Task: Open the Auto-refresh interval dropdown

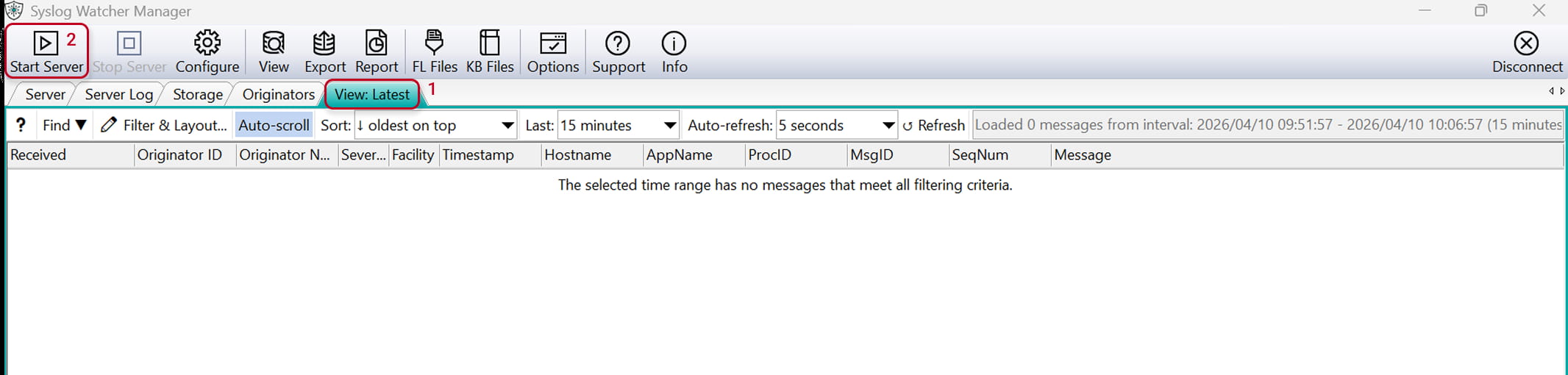Action: coord(837,125)
